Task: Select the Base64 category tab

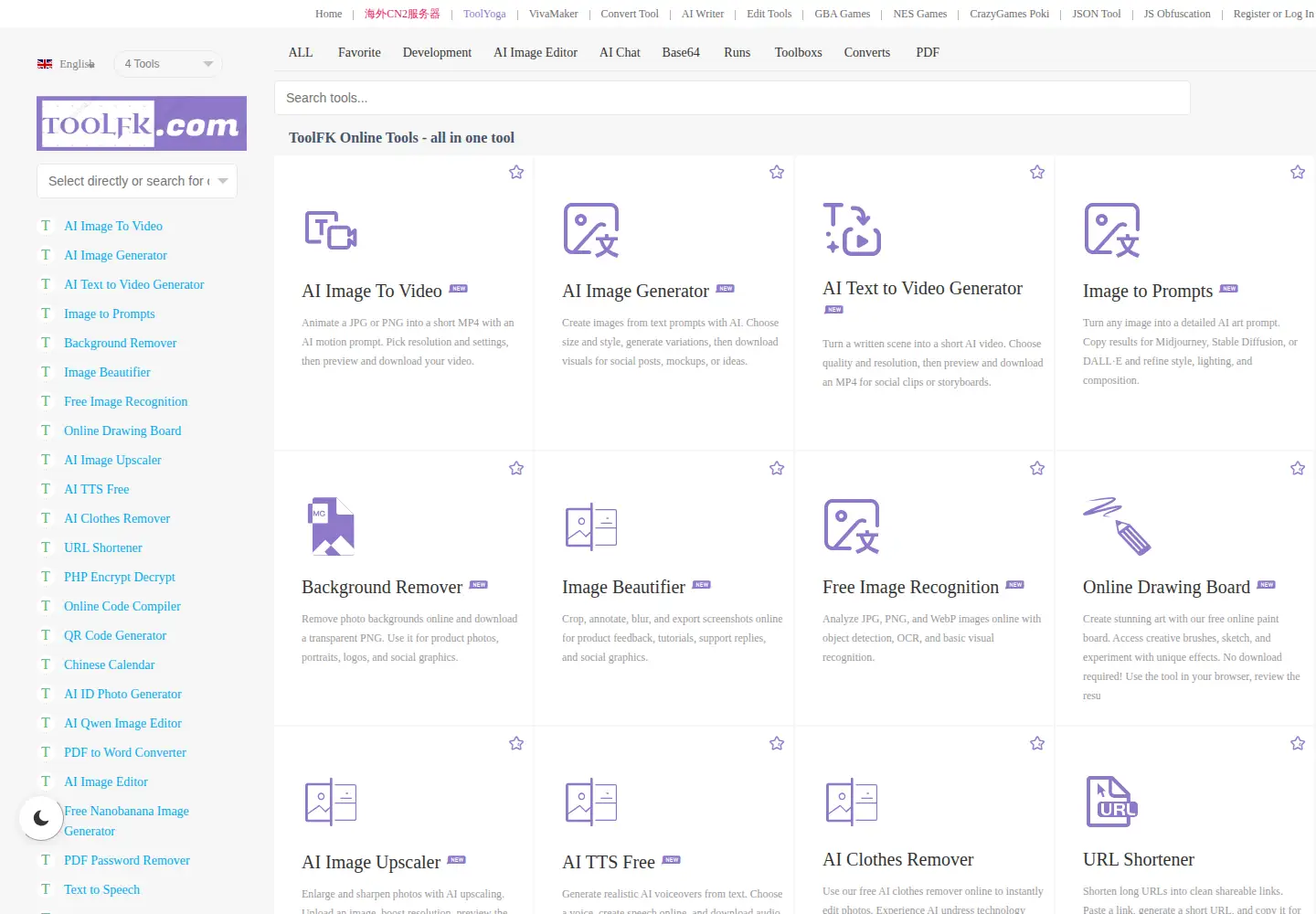Action: pos(681,52)
